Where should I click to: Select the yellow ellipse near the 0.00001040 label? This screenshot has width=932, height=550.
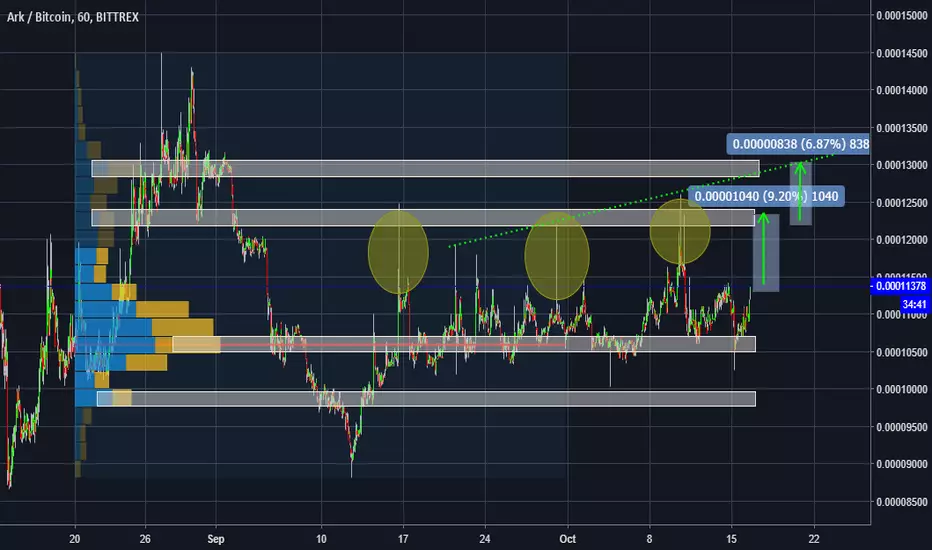pos(680,231)
